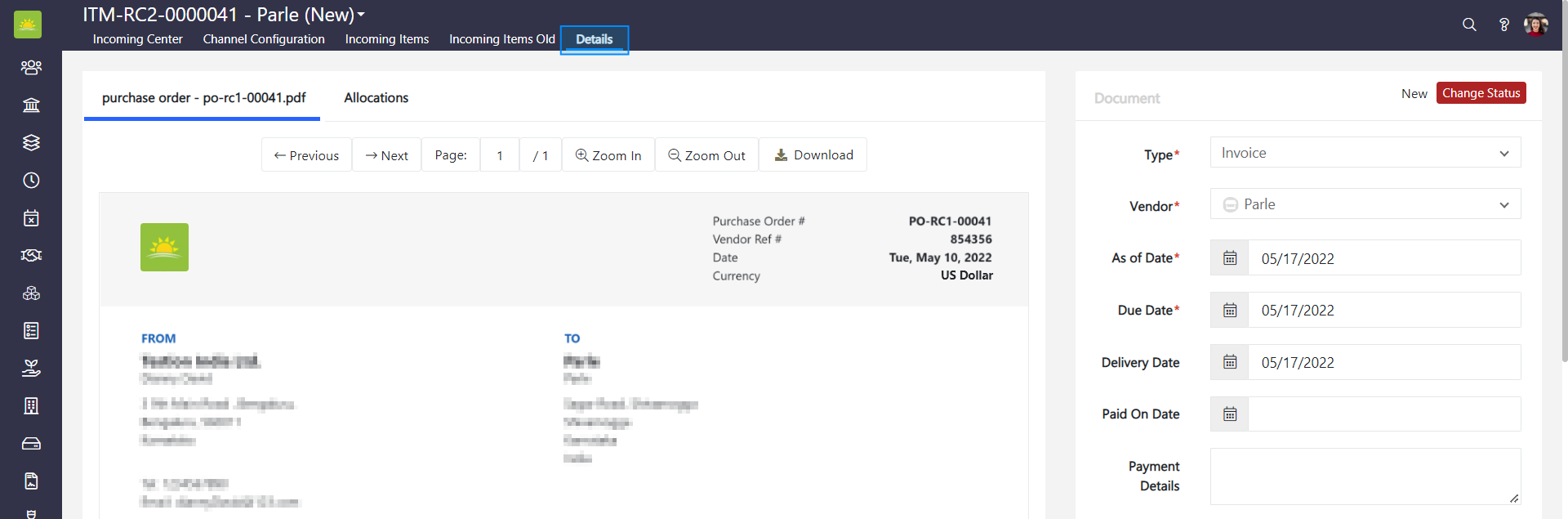Click the clock icon in sidebar
The height and width of the screenshot is (519, 1568).
tap(31, 180)
